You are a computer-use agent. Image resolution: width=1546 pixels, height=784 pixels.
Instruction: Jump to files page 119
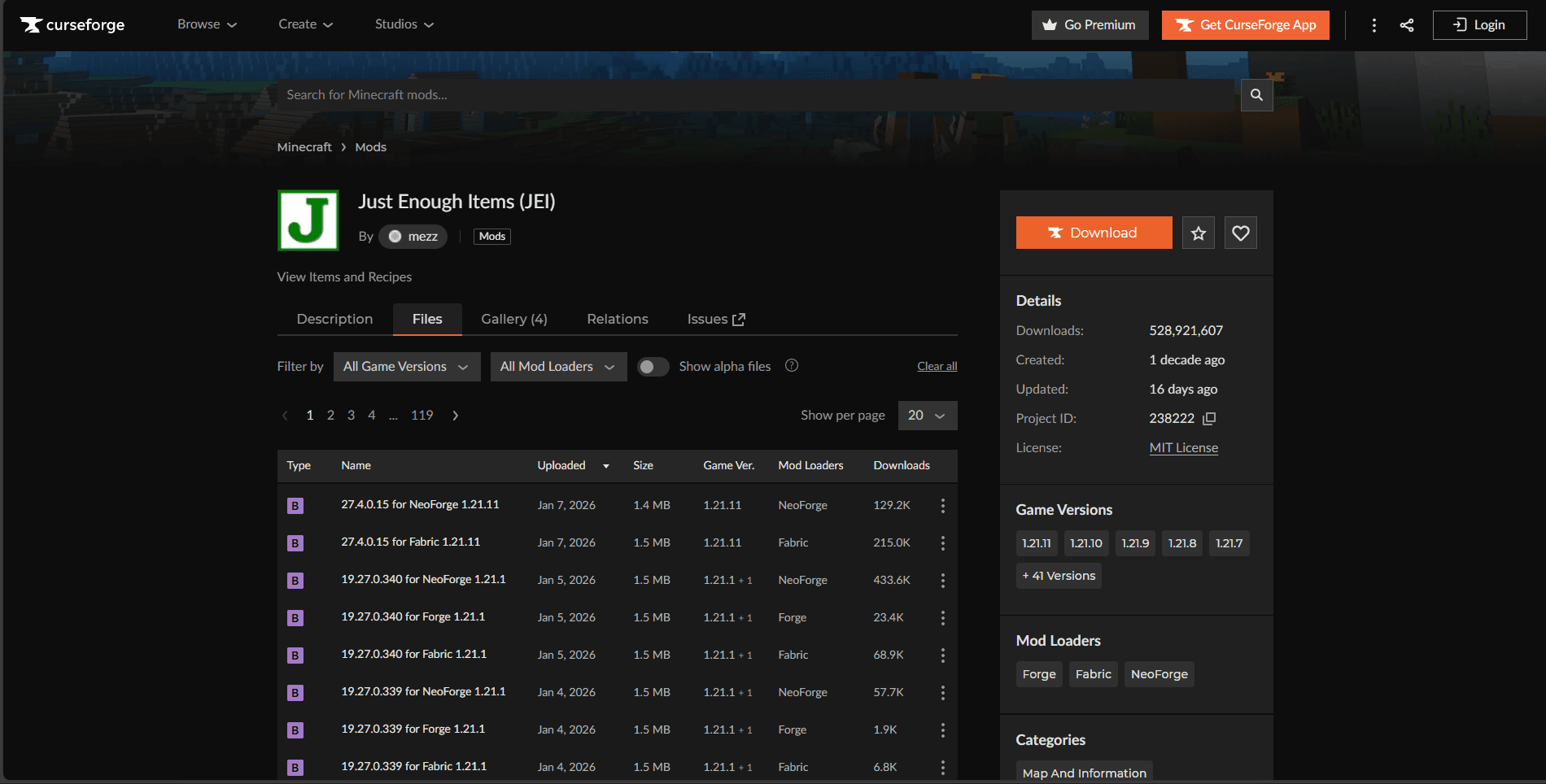422,416
